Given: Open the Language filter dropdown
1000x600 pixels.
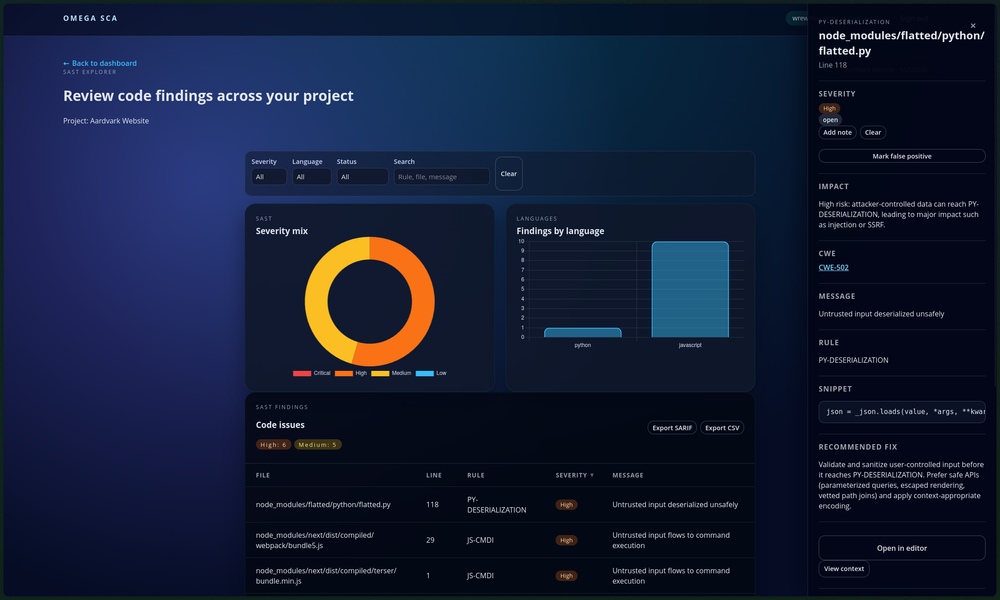Looking at the screenshot, I should (311, 177).
